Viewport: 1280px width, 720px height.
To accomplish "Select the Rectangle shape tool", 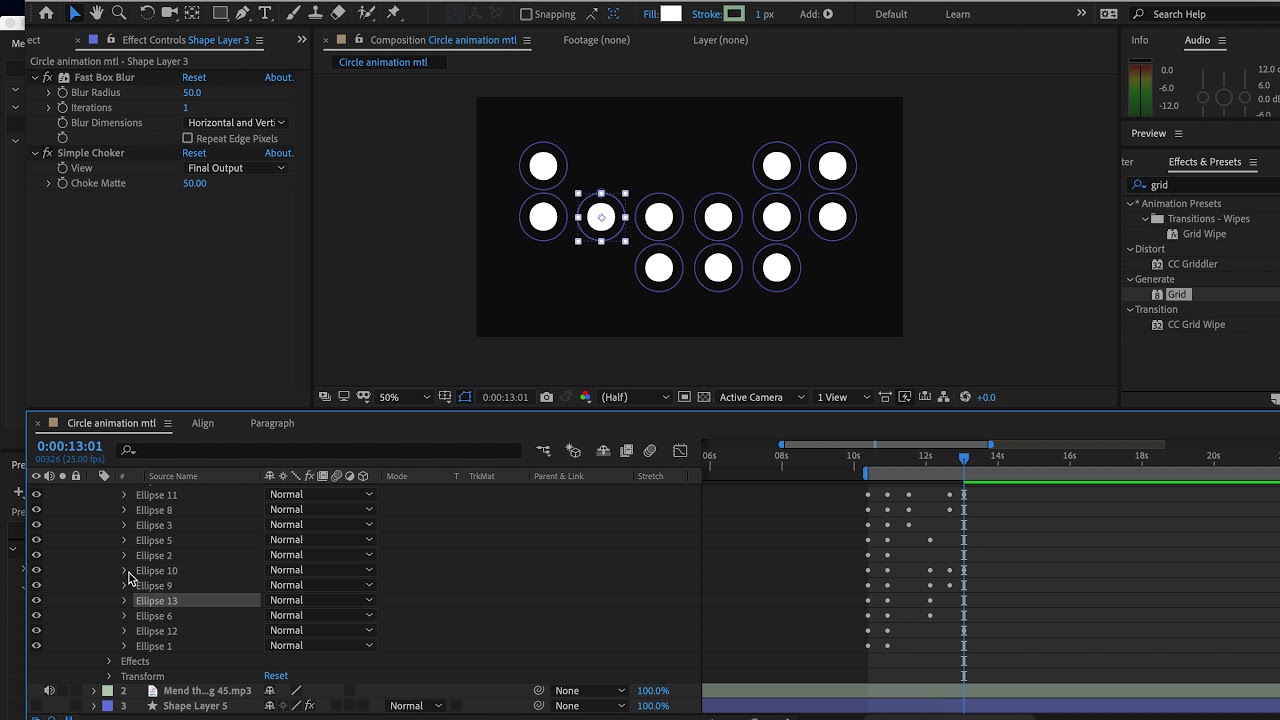I will click(220, 13).
